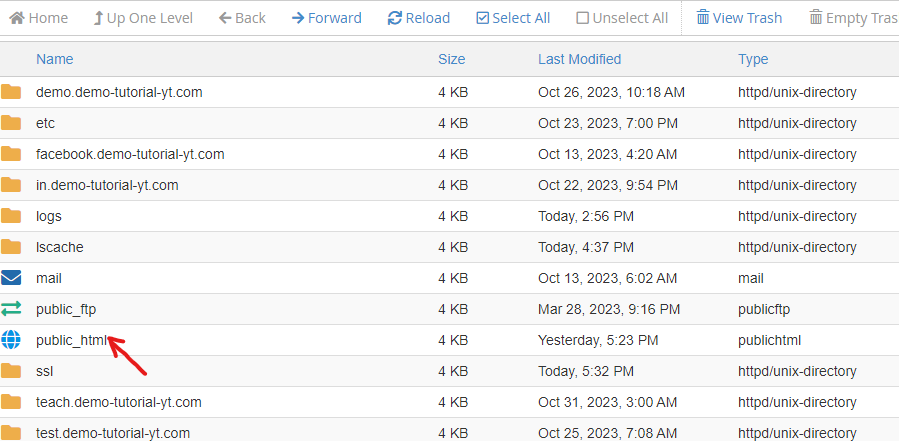The image size is (899, 441).
Task: Sort files by Name column header
Action: 54,59
